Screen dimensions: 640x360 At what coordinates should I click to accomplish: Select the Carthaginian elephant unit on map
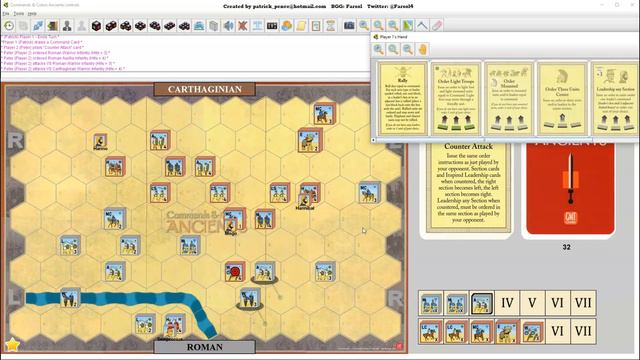(x=310, y=140)
